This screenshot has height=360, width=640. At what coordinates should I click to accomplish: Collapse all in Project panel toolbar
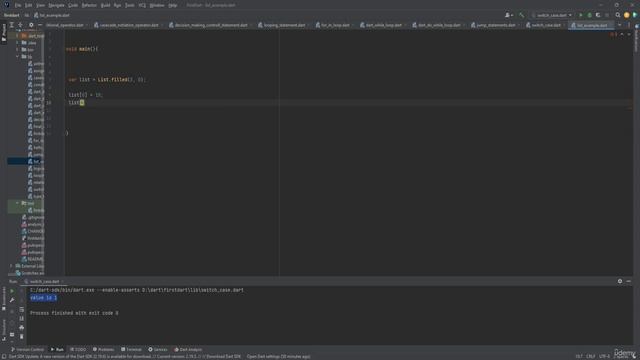pos(12,25)
